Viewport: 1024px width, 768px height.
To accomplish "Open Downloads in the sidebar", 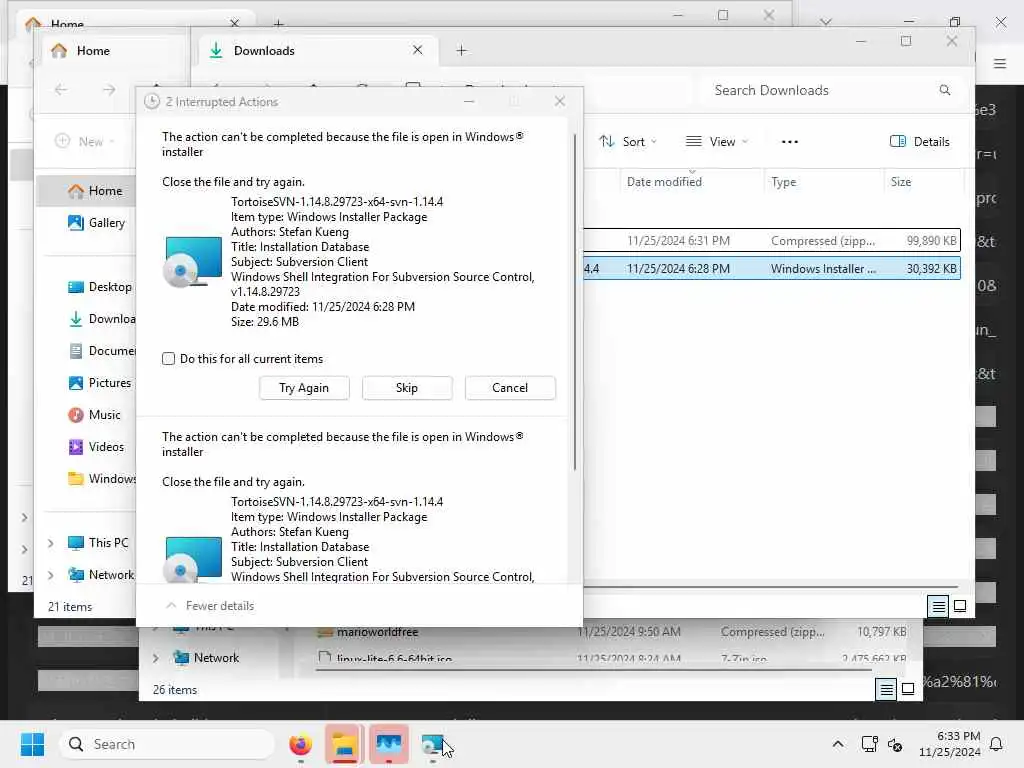I will click(x=101, y=319).
